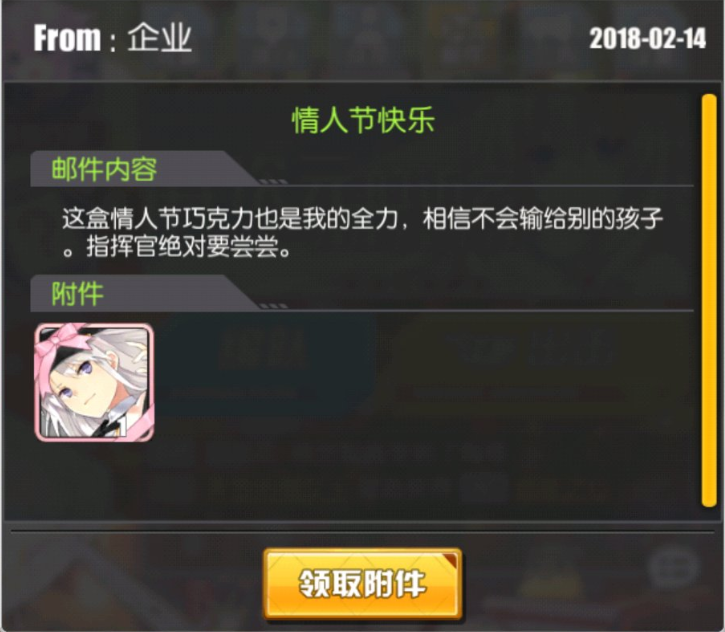Image resolution: width=725 pixels, height=632 pixels.
Task: Click dots decoration beside 附件 header
Action: point(273,306)
